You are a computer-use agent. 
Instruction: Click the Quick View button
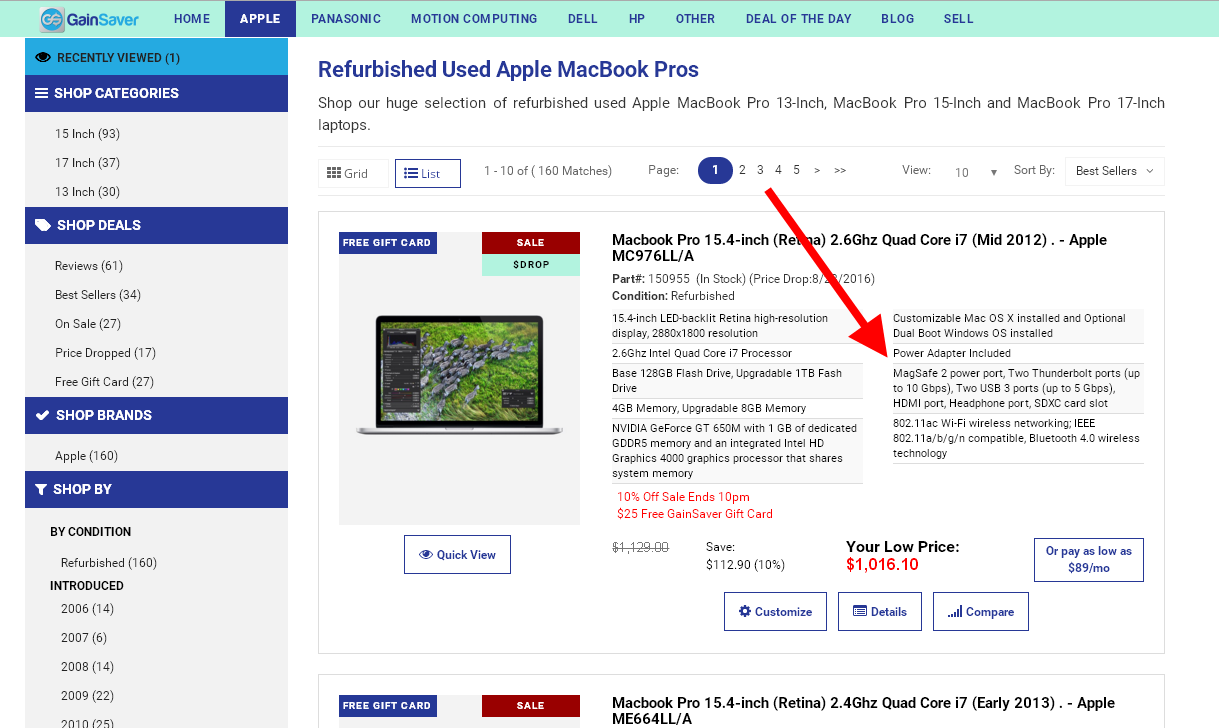point(457,555)
